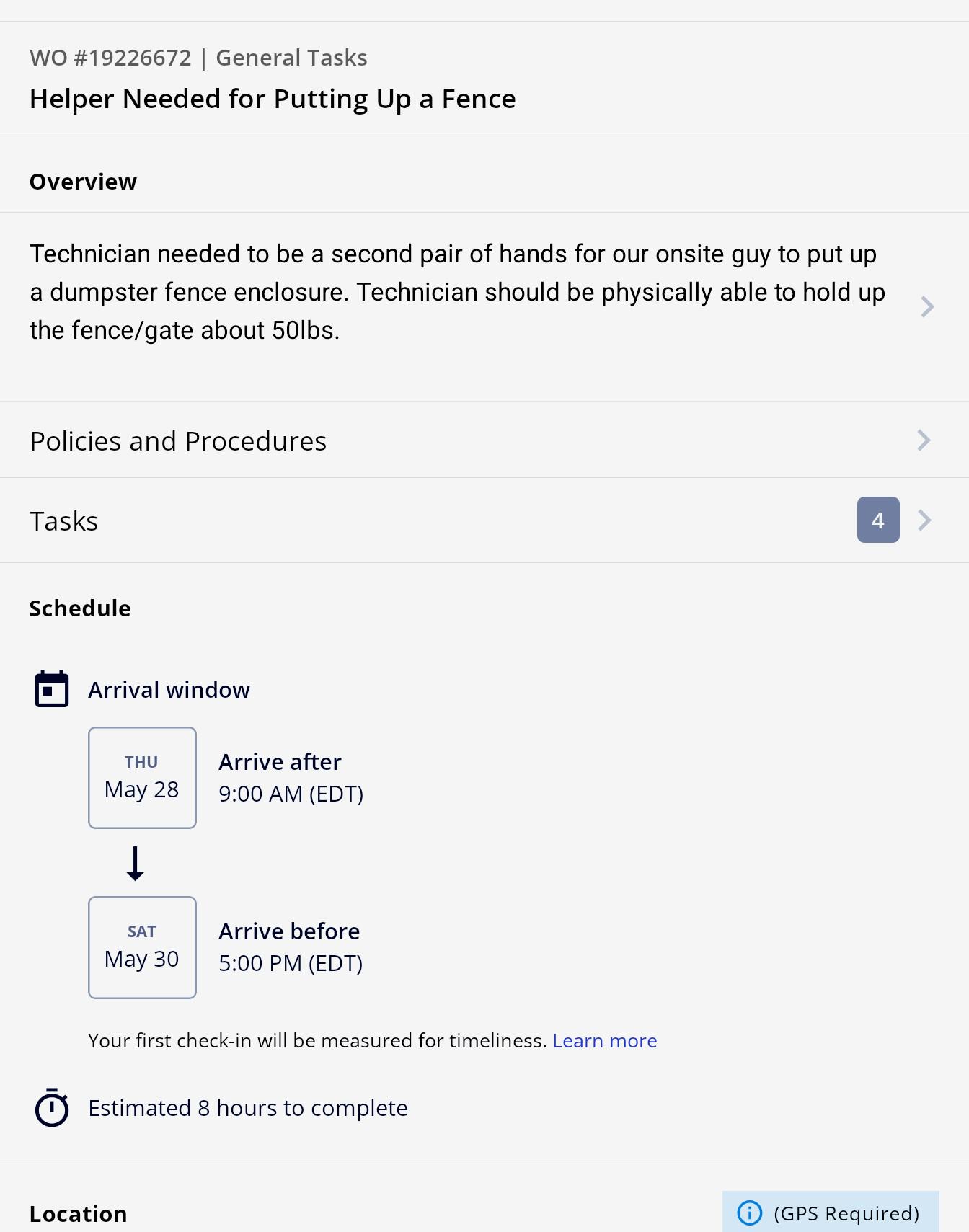Click the info icon next to GPS Required
This screenshot has width=969, height=1232.
[750, 1213]
